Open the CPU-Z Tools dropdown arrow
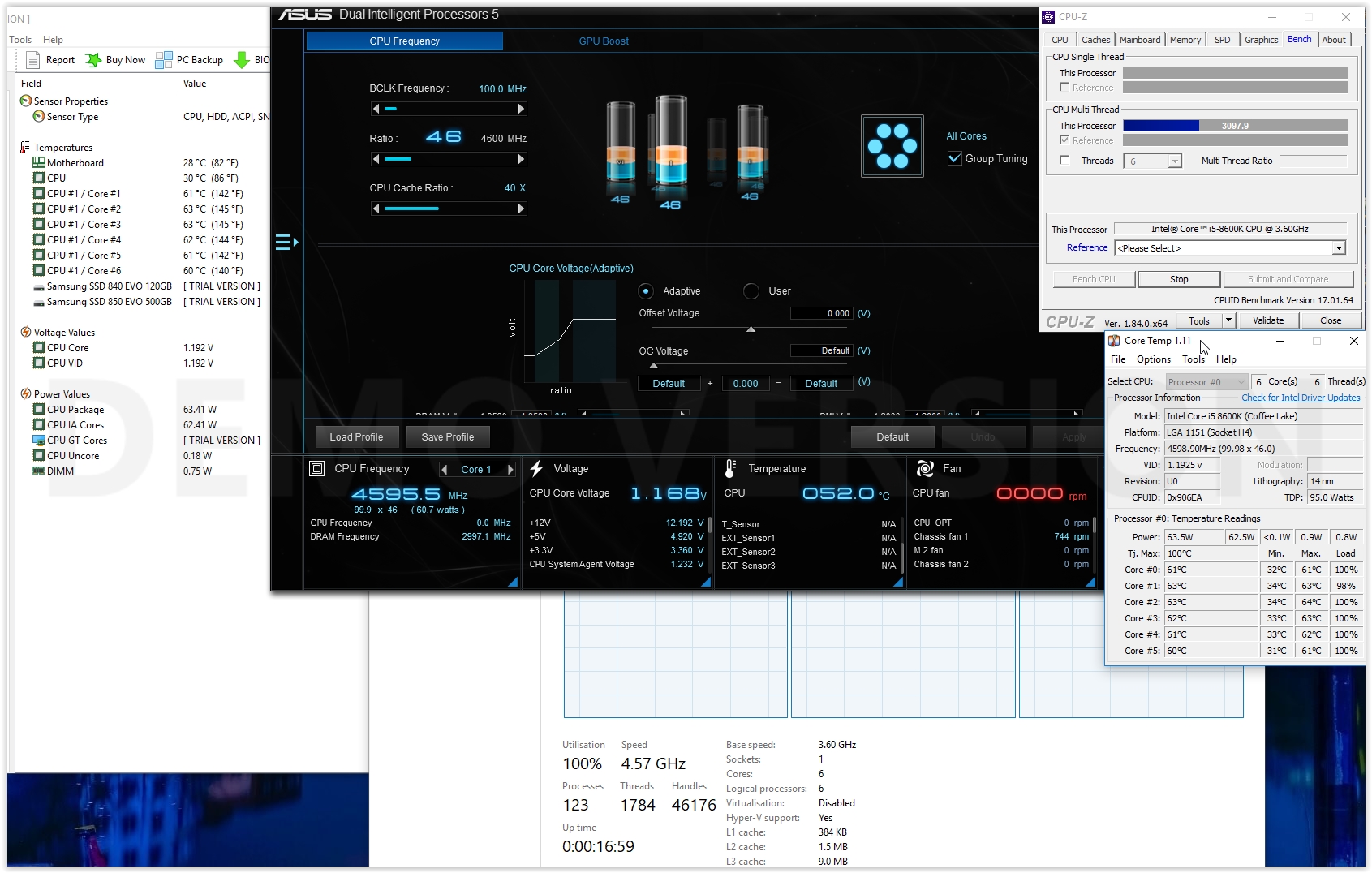 [1228, 320]
